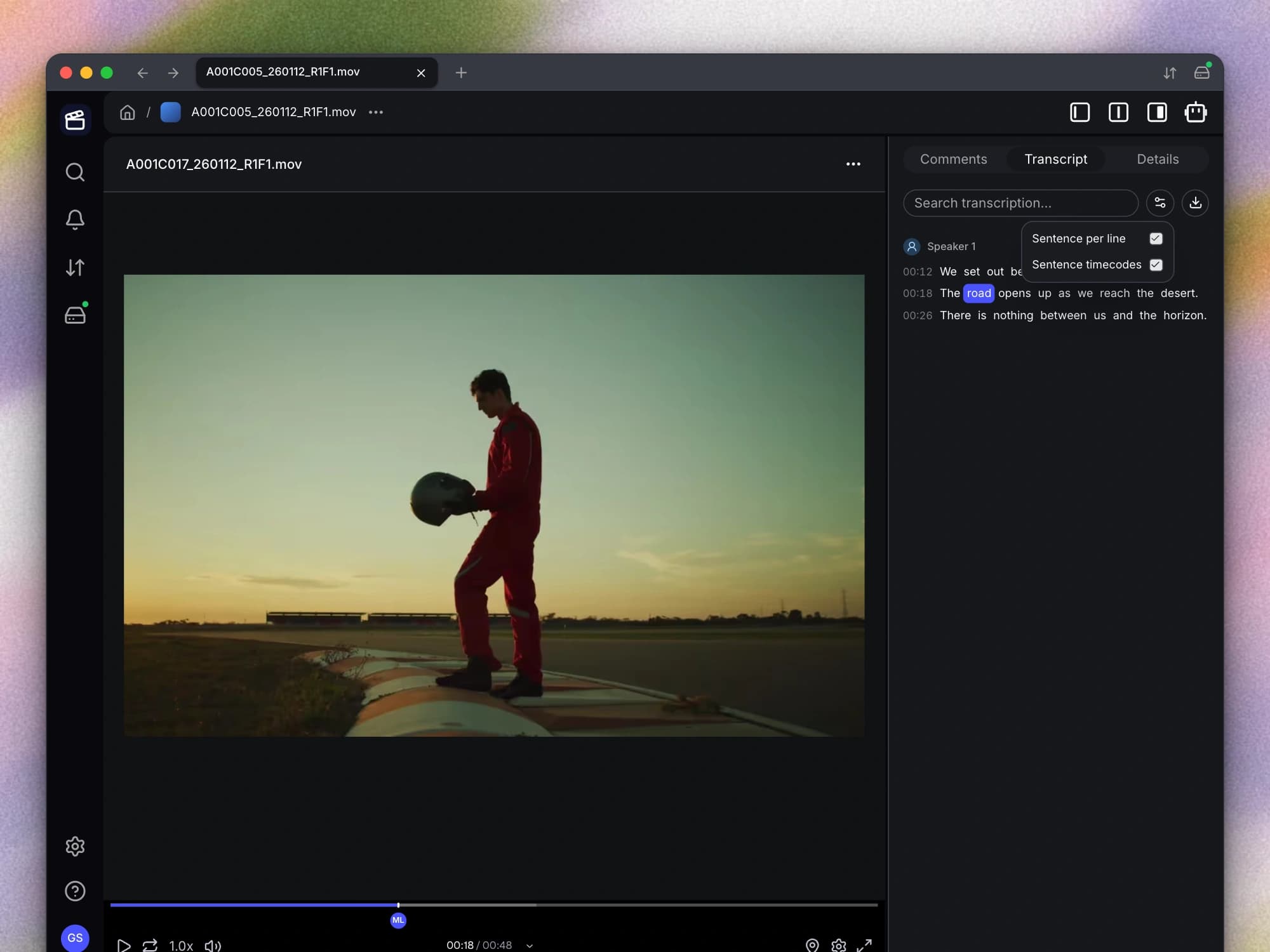Uncheck Sentence per line checkbox
This screenshot has width=1270, height=952.
click(1156, 239)
